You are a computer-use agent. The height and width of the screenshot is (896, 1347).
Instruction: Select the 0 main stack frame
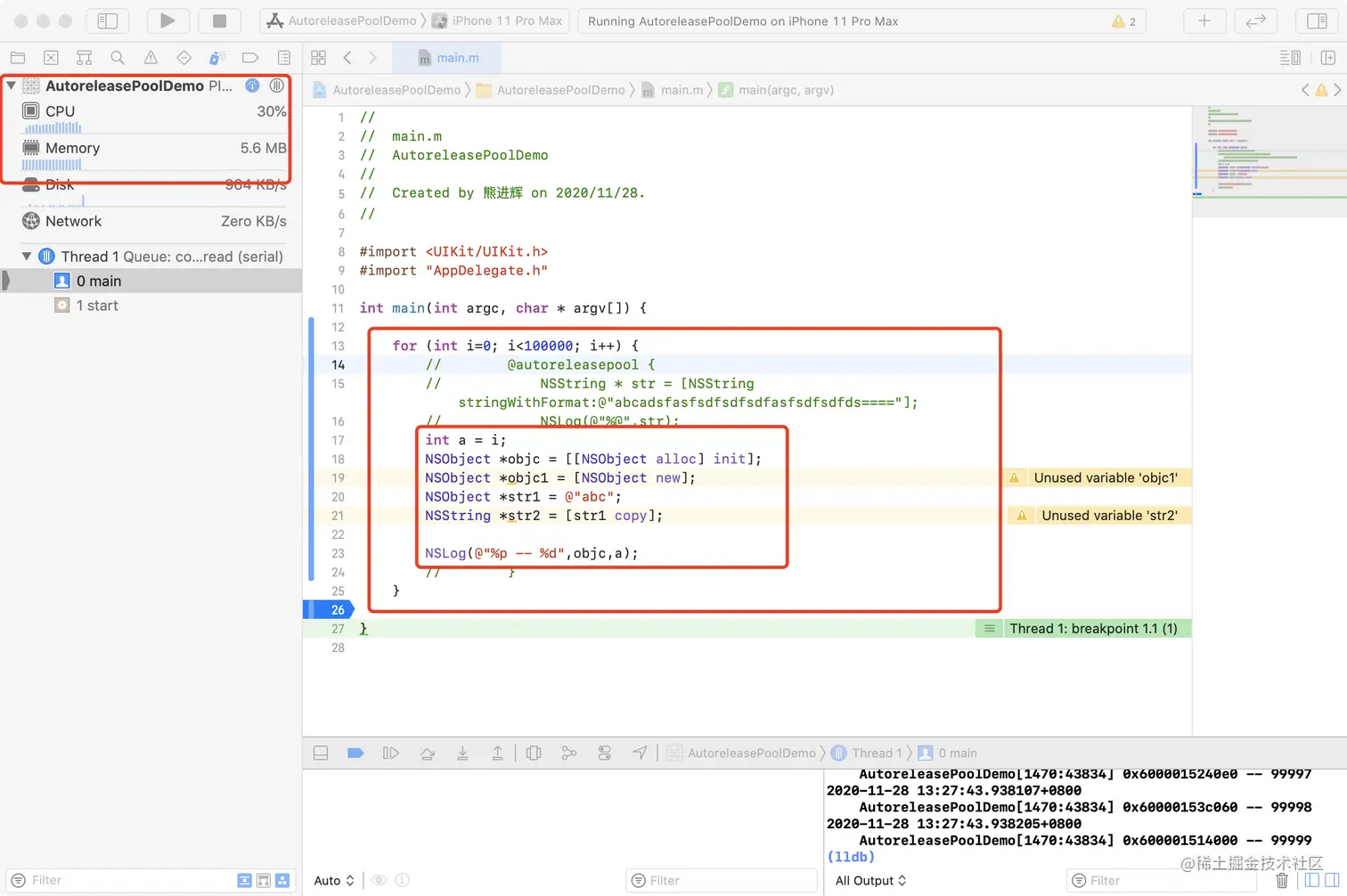pyautogui.click(x=151, y=281)
